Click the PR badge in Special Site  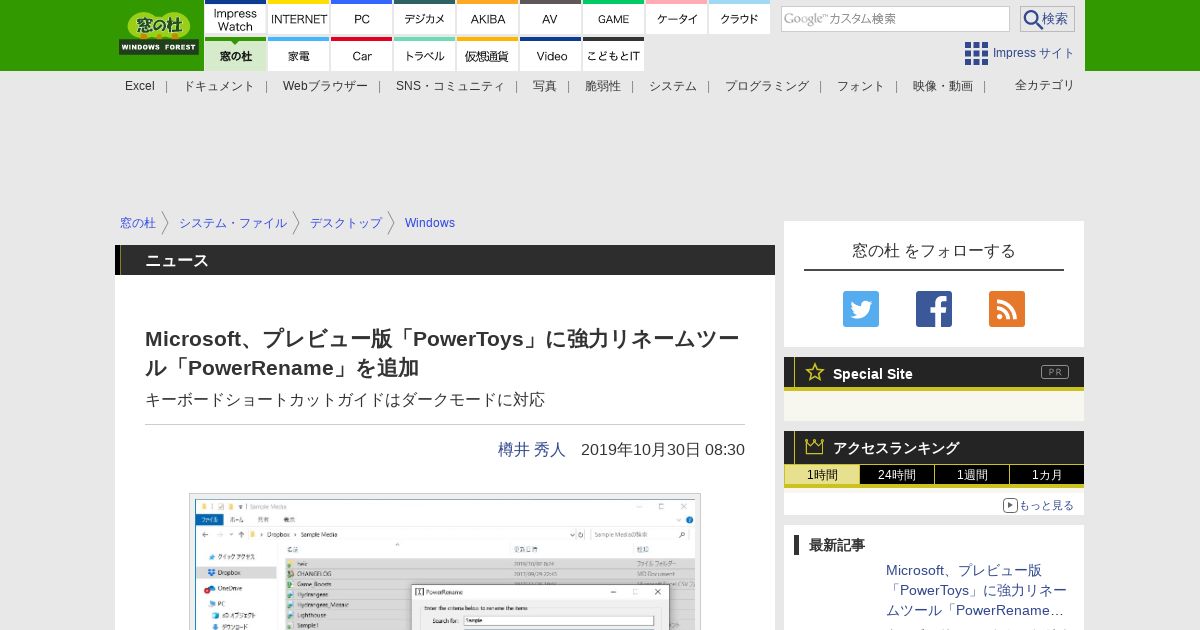pos(1055,372)
